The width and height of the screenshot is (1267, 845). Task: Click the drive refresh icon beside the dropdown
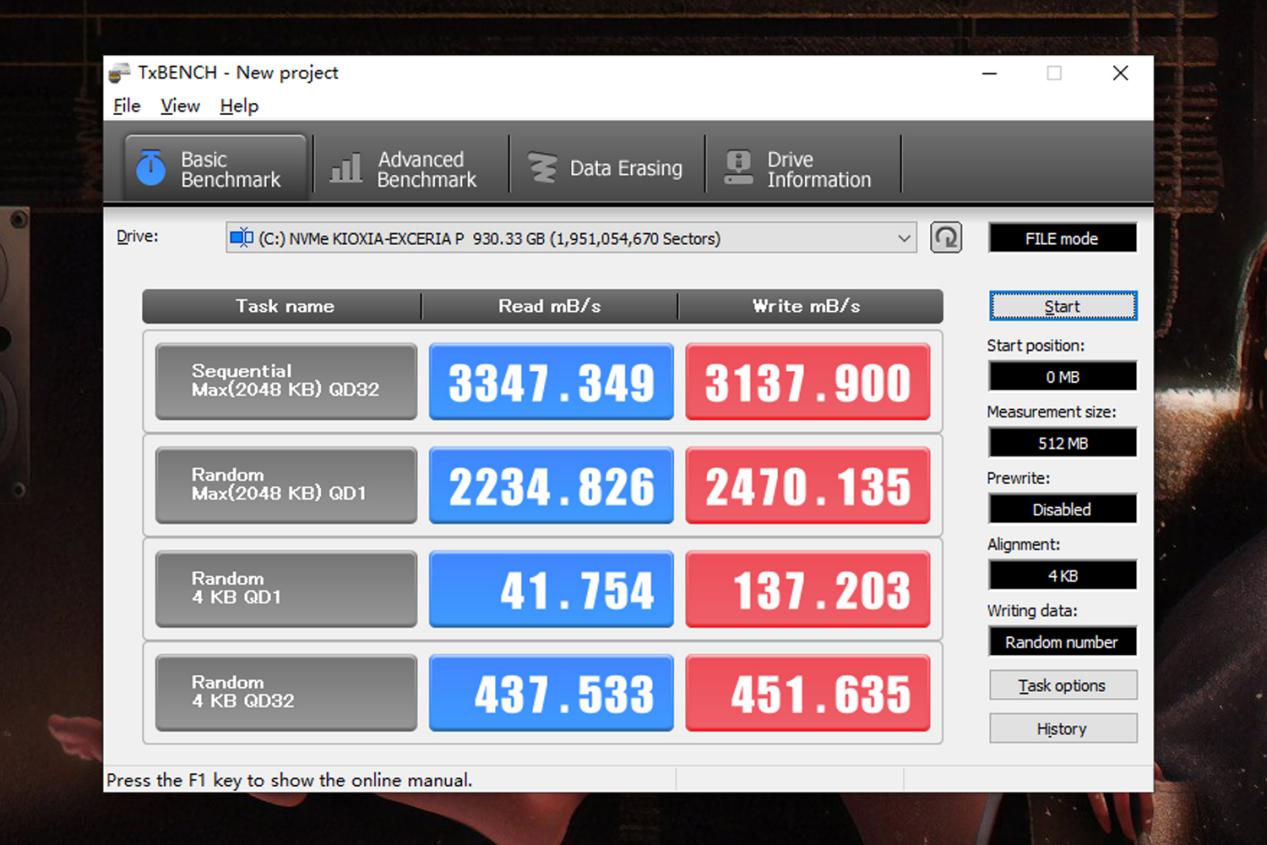click(945, 238)
